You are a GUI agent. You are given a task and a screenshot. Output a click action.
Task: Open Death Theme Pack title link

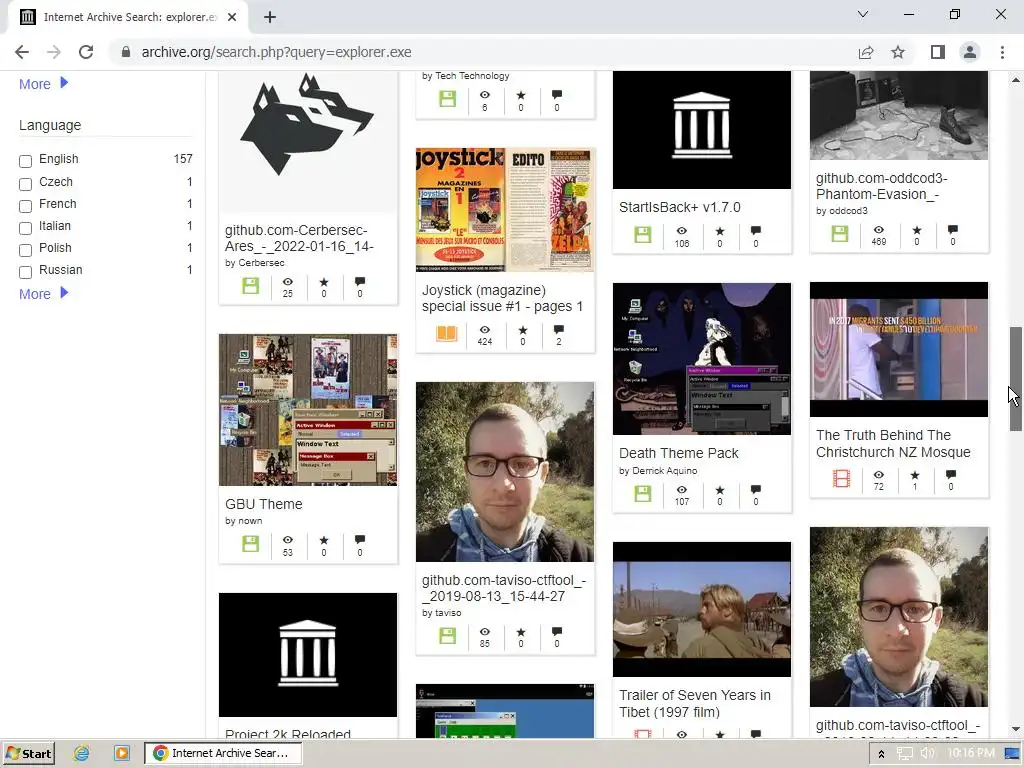coord(679,453)
